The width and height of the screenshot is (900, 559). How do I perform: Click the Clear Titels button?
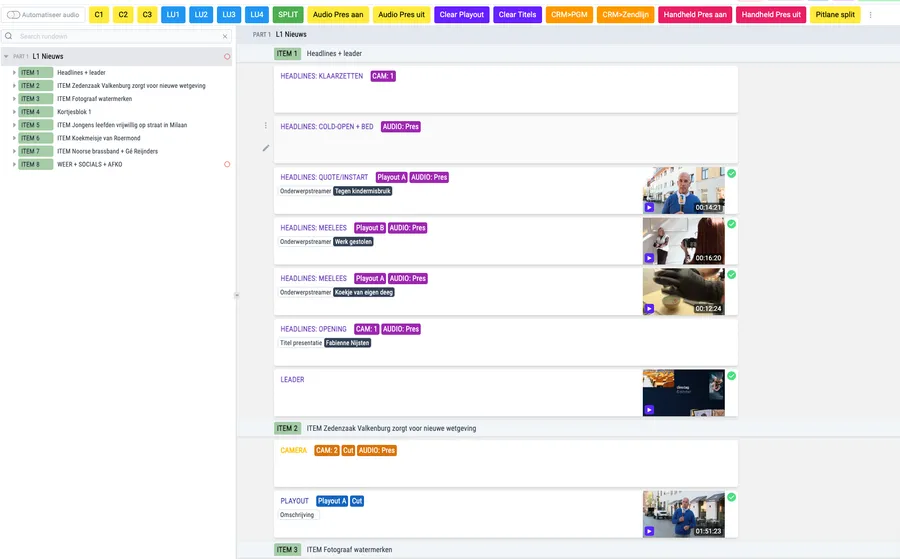pos(517,15)
